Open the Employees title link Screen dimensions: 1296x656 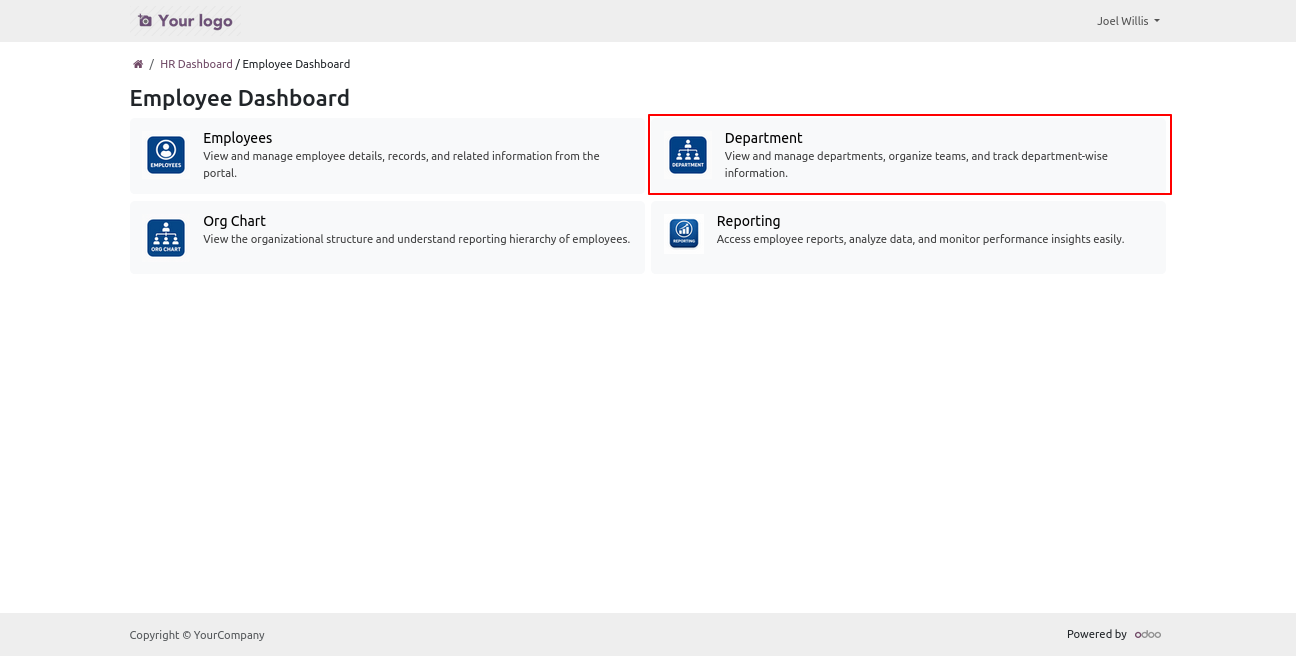pyautogui.click(x=237, y=138)
